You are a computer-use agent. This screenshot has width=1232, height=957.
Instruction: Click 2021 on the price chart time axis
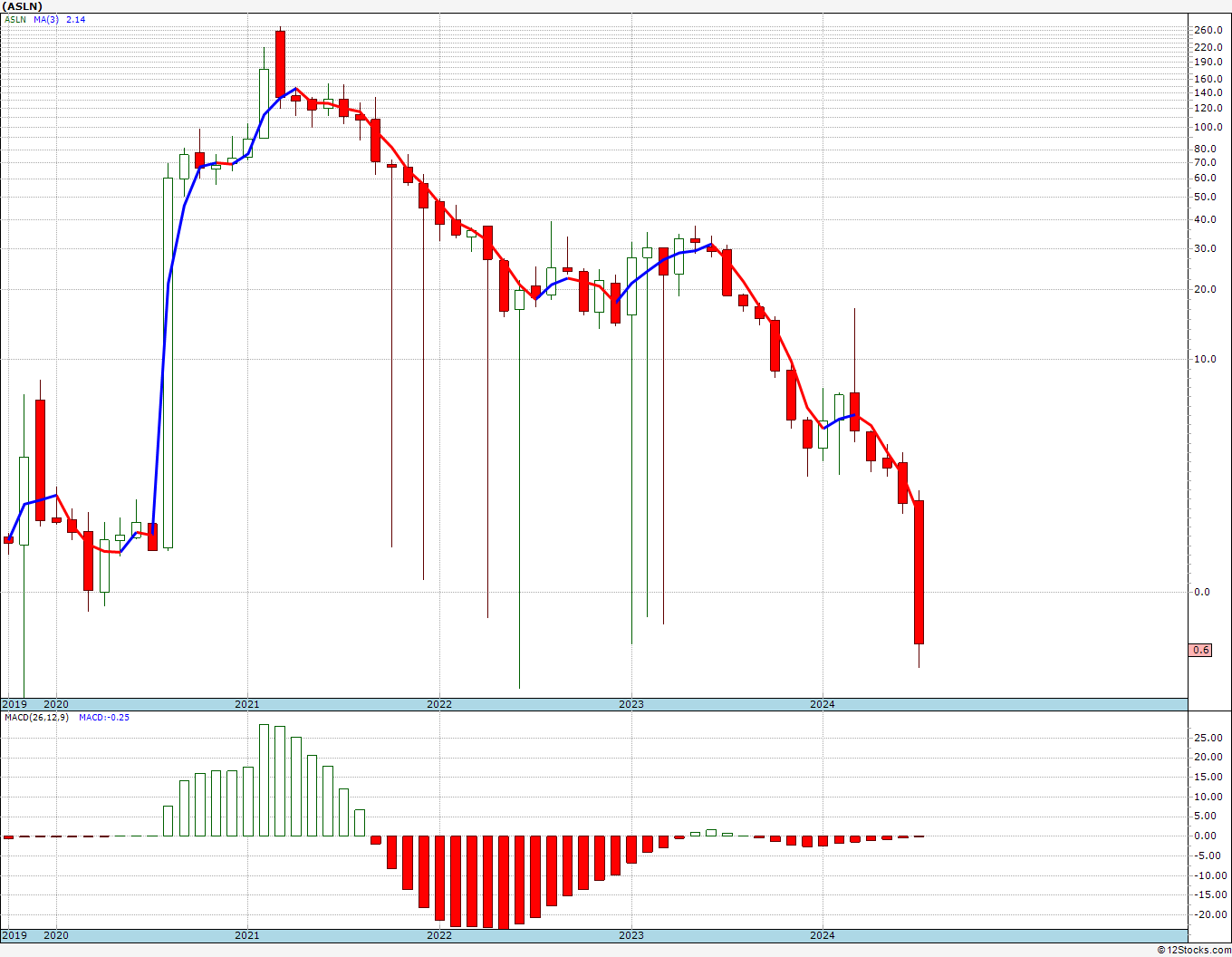pyautogui.click(x=247, y=704)
